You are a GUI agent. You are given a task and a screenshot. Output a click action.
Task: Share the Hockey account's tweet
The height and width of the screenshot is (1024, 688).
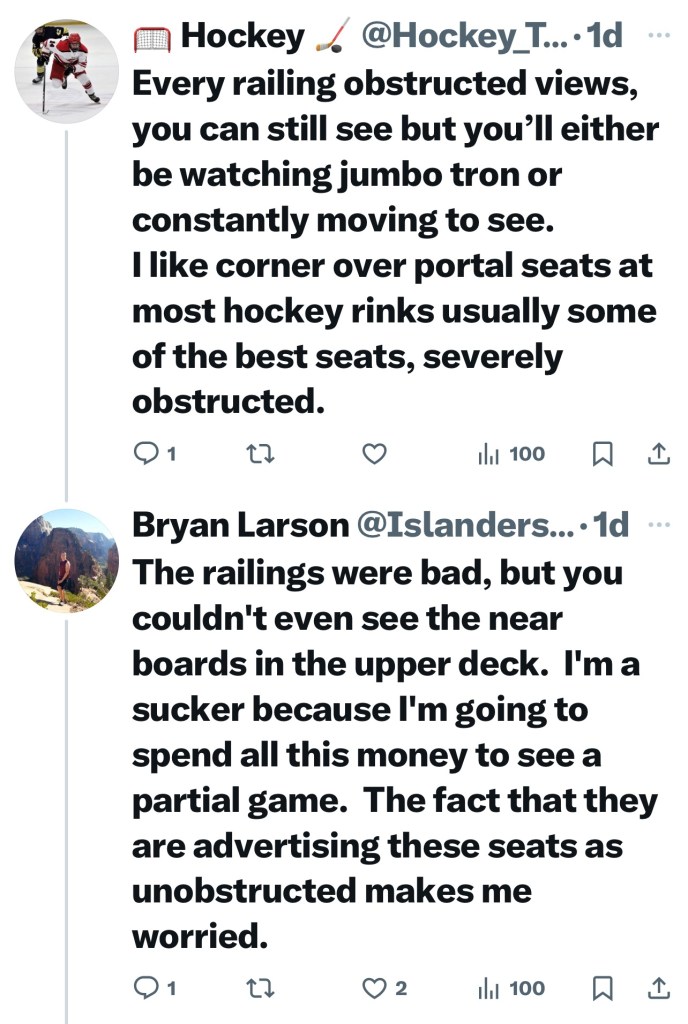point(659,454)
